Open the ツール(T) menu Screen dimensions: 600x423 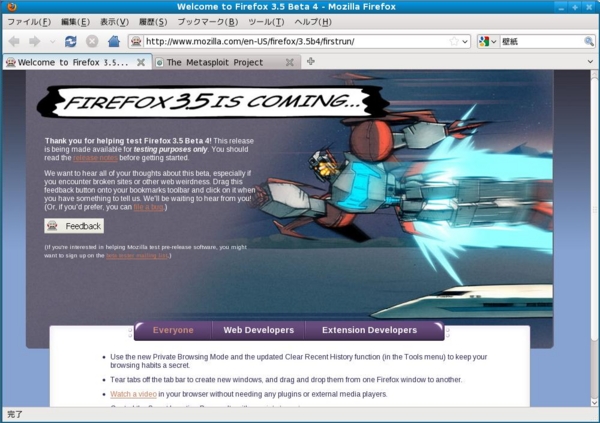pyautogui.click(x=266, y=22)
